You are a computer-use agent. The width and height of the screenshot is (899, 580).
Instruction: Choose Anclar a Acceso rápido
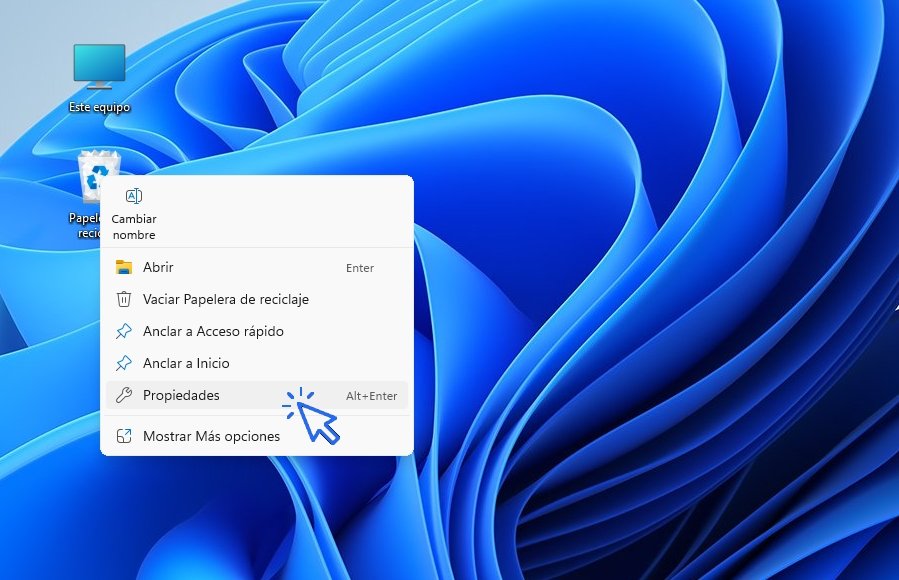pyautogui.click(x=213, y=331)
